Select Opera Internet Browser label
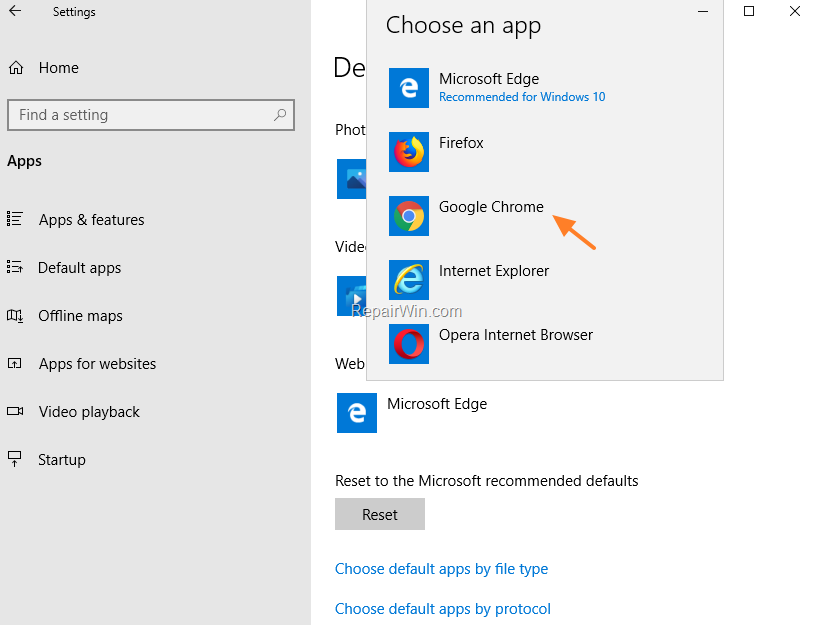814x625 pixels. tap(515, 335)
